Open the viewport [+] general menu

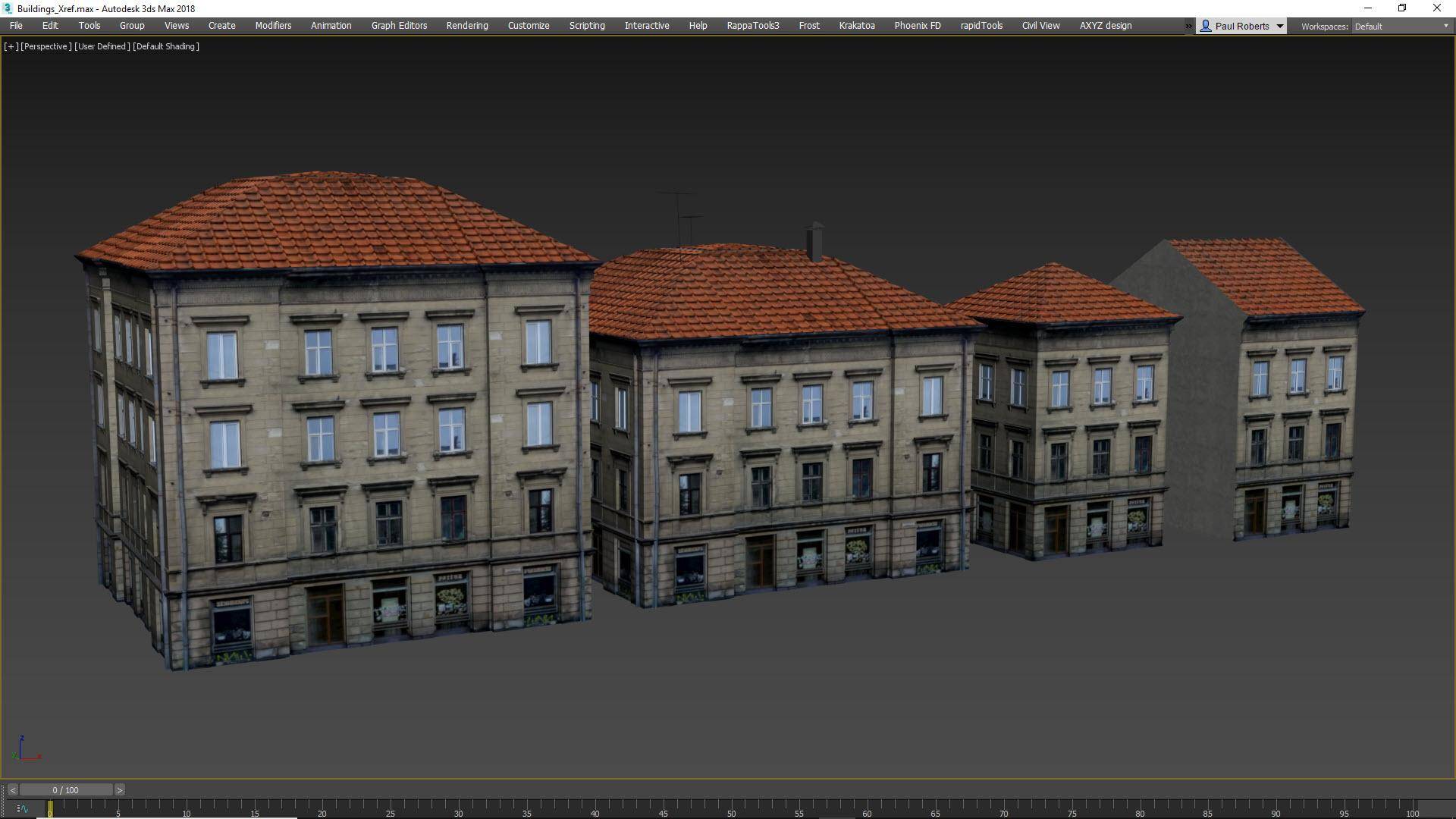pos(11,46)
